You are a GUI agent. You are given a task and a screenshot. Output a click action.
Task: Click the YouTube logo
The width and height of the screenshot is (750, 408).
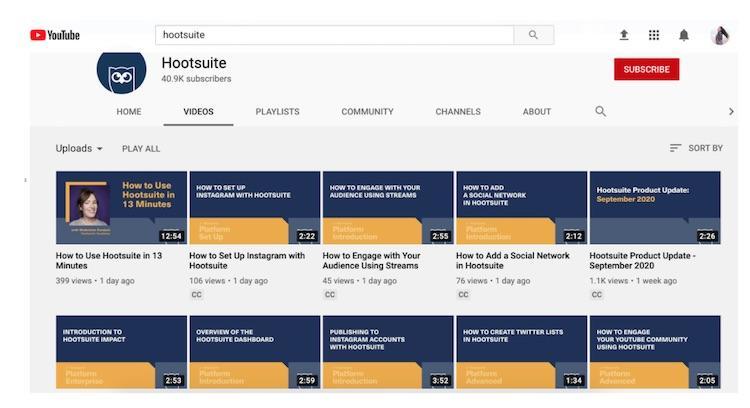point(55,35)
